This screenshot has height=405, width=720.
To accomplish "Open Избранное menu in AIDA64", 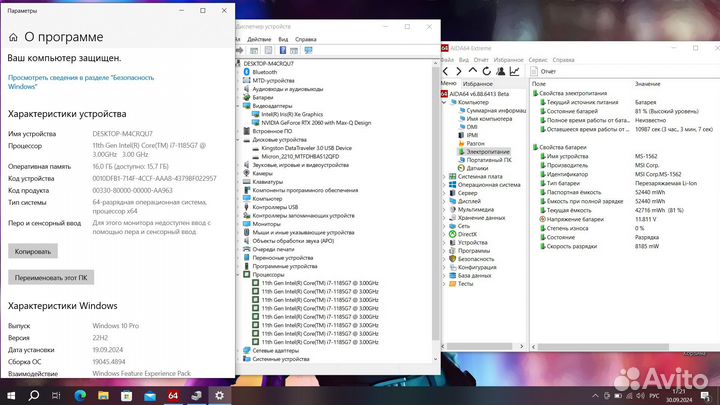I will pyautogui.click(x=508, y=60).
